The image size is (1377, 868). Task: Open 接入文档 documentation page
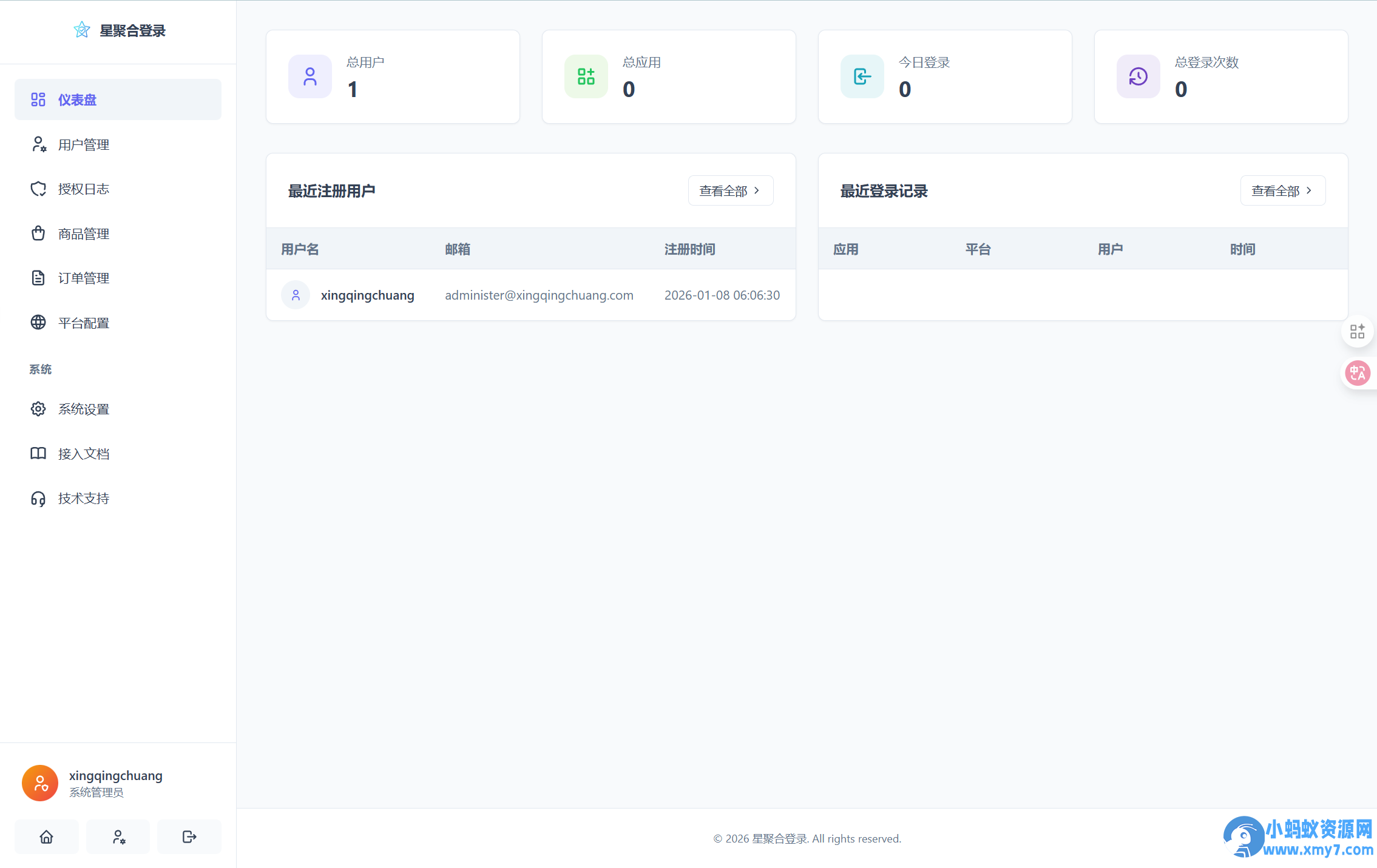pos(83,453)
